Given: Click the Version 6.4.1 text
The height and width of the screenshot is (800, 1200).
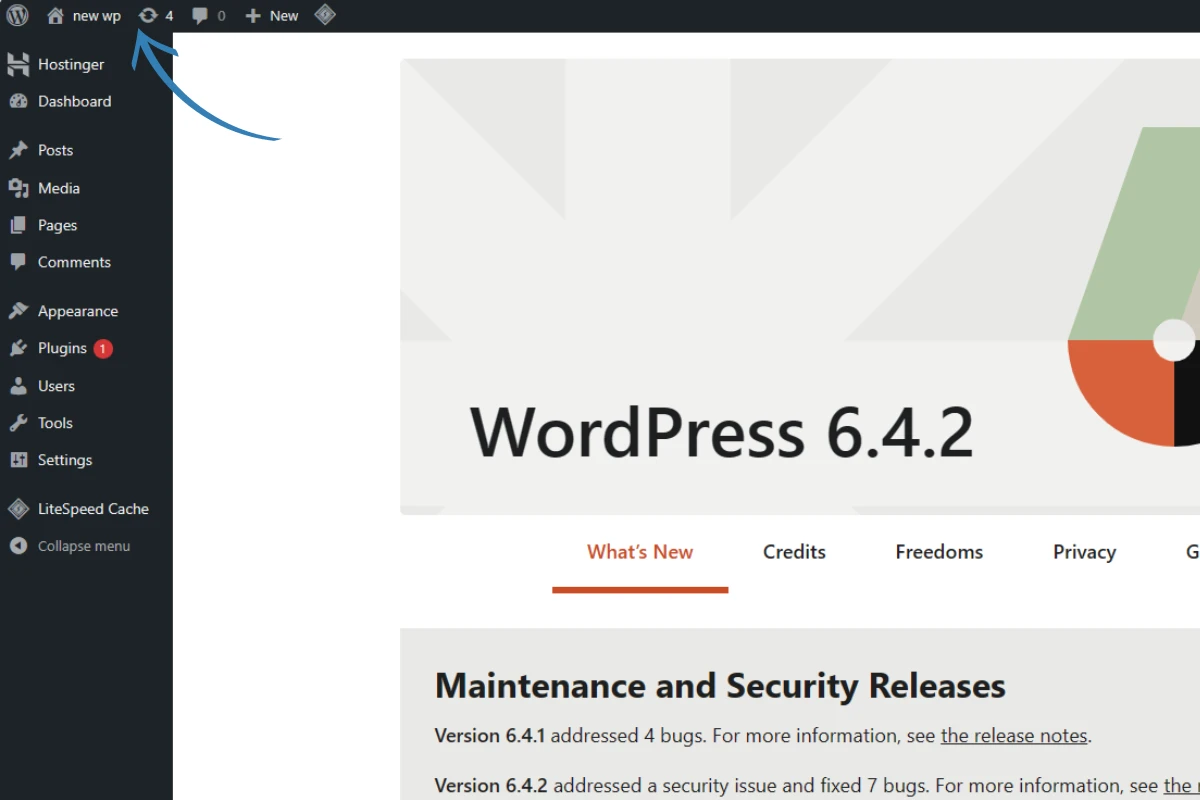Looking at the screenshot, I should pyautogui.click(x=490, y=736).
